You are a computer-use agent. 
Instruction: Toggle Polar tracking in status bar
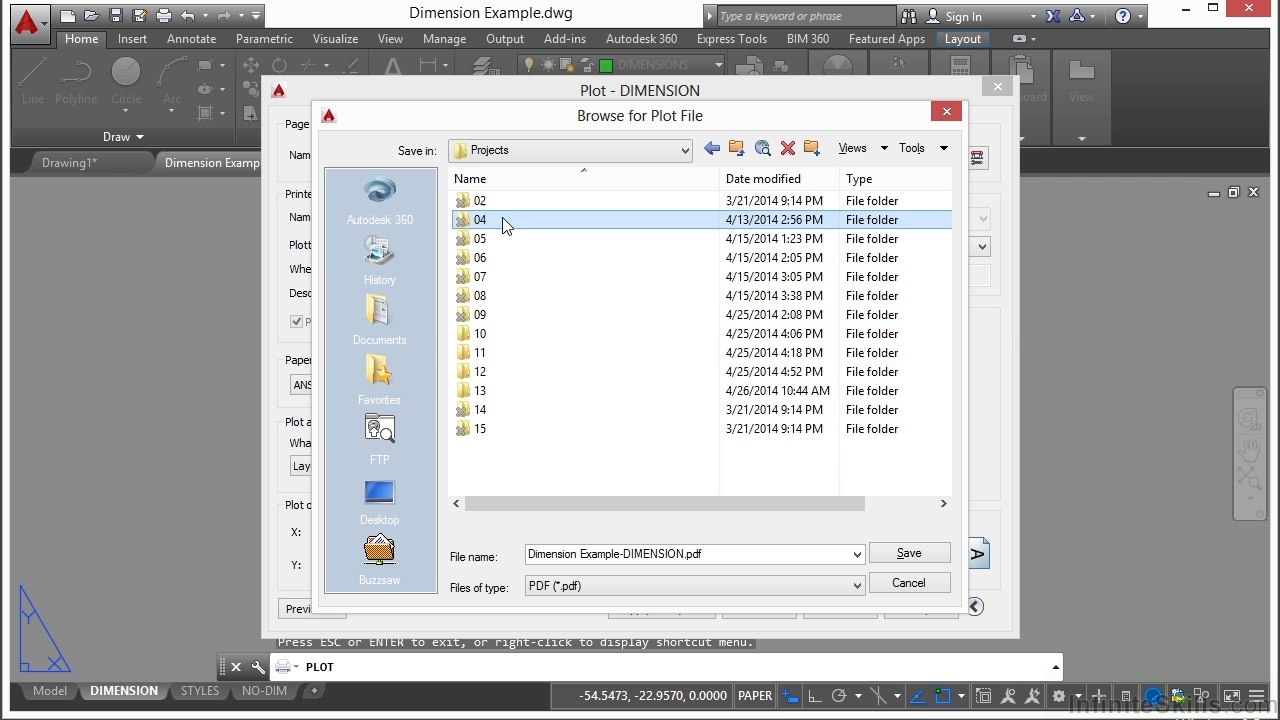click(839, 696)
